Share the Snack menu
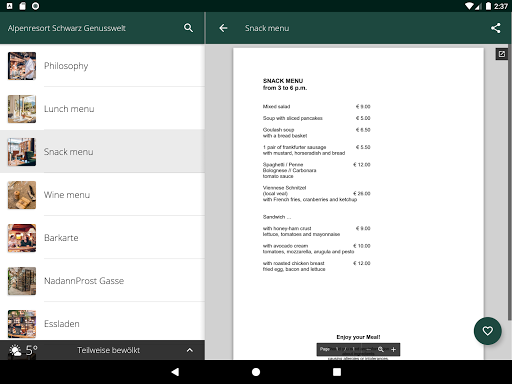512x384 pixels. (496, 28)
